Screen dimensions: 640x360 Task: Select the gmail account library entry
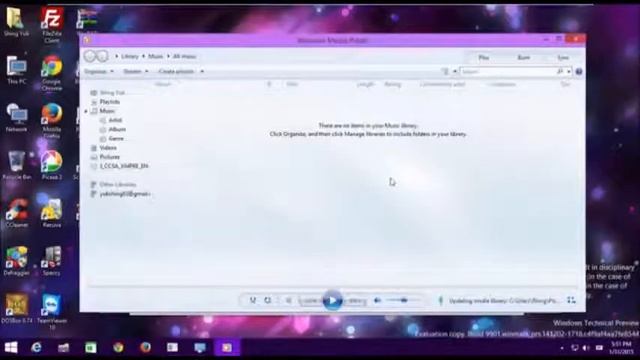coord(125,194)
